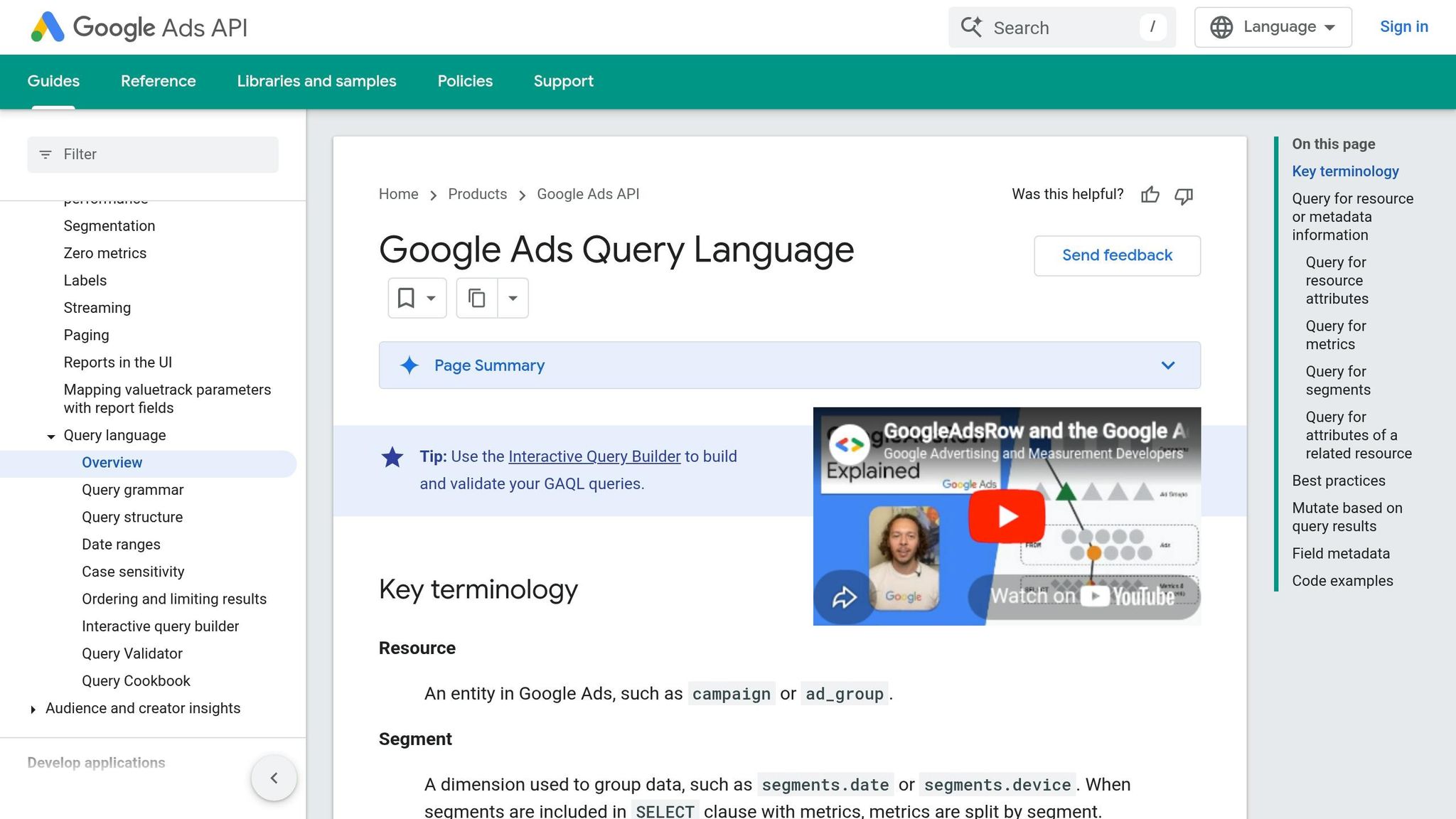Viewport: 1456px width, 819px height.
Task: Click the bookmark icon under page title
Action: [x=406, y=298]
